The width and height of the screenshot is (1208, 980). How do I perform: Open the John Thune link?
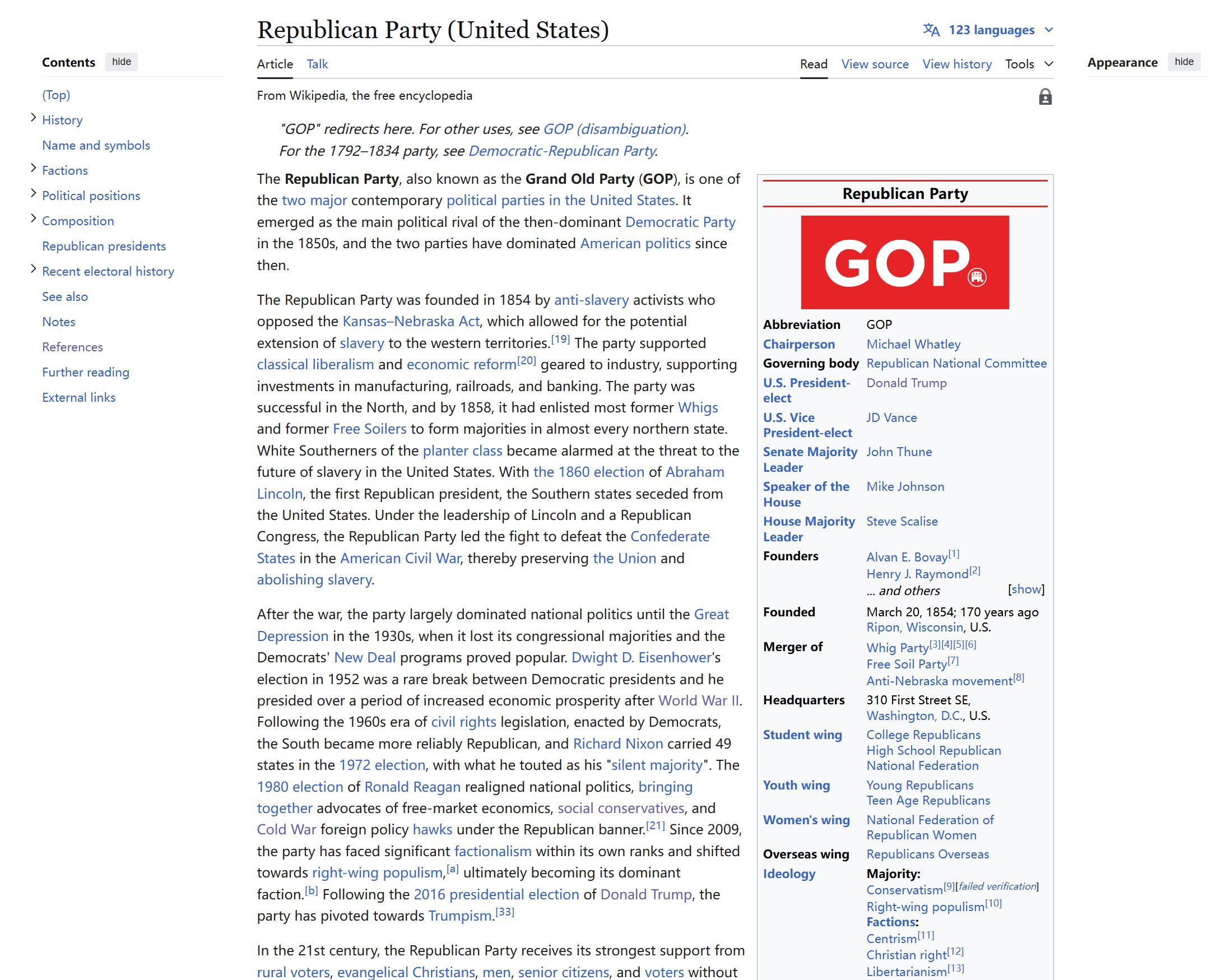(899, 452)
